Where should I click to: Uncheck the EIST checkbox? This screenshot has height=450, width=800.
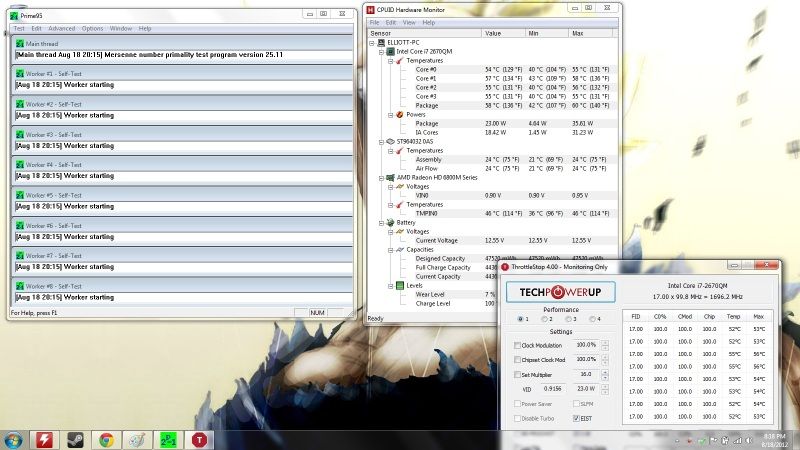coord(576,418)
